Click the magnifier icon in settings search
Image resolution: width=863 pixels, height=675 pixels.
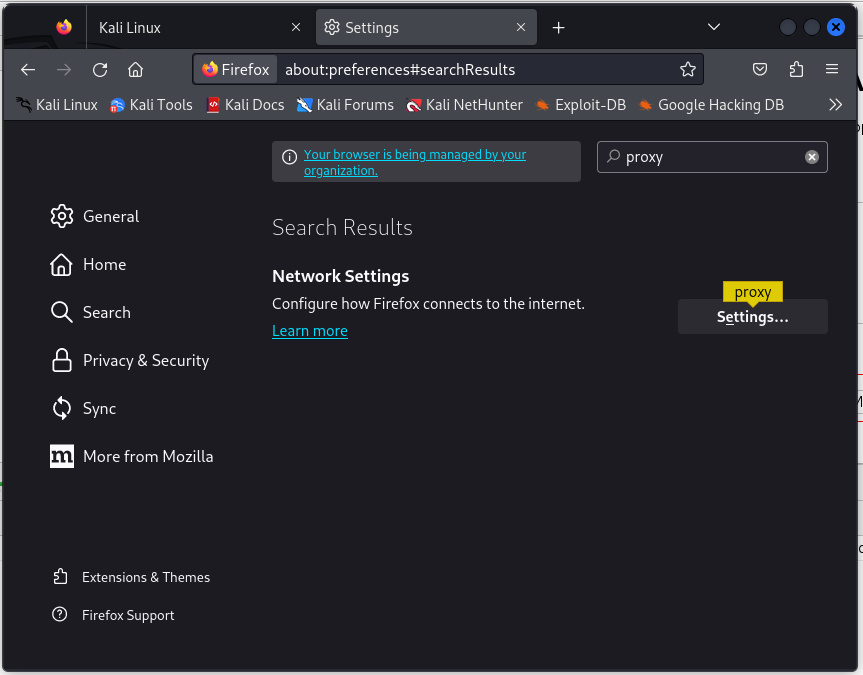click(613, 156)
